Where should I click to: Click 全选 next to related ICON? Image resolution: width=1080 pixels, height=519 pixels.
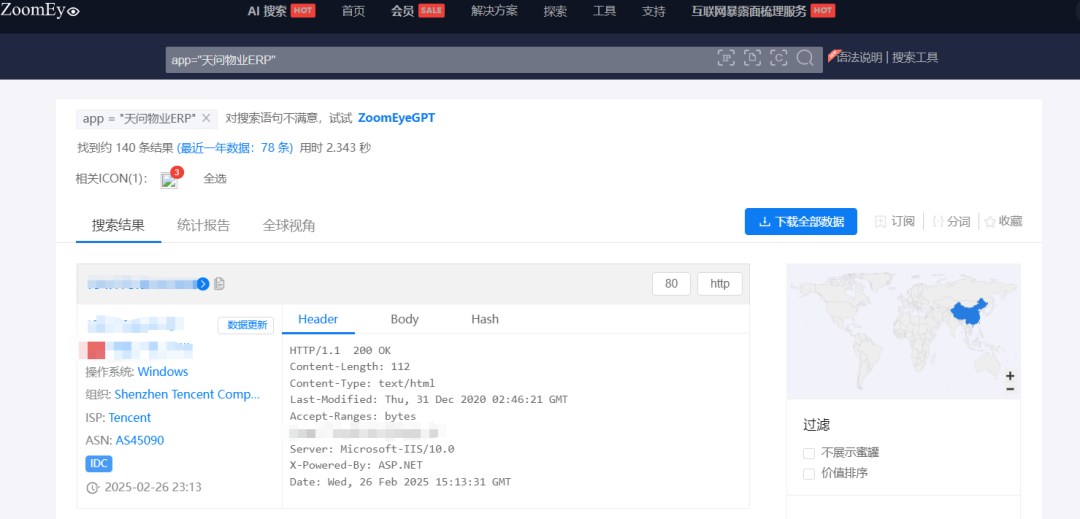click(215, 179)
